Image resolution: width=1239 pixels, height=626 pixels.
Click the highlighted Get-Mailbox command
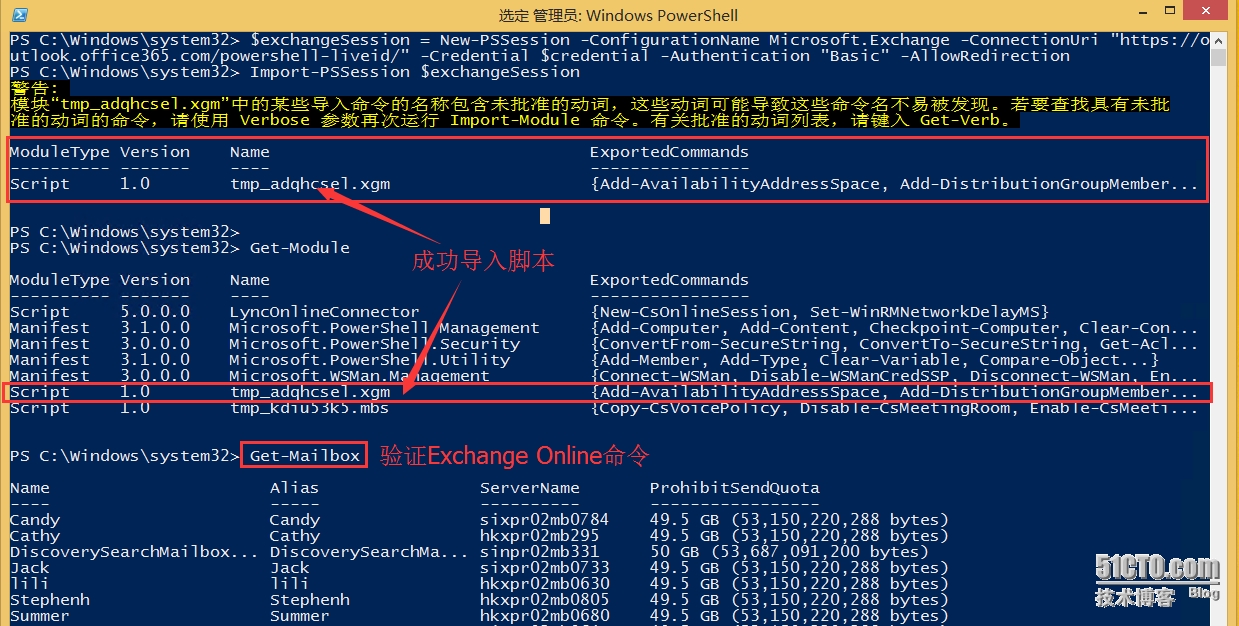point(304,456)
